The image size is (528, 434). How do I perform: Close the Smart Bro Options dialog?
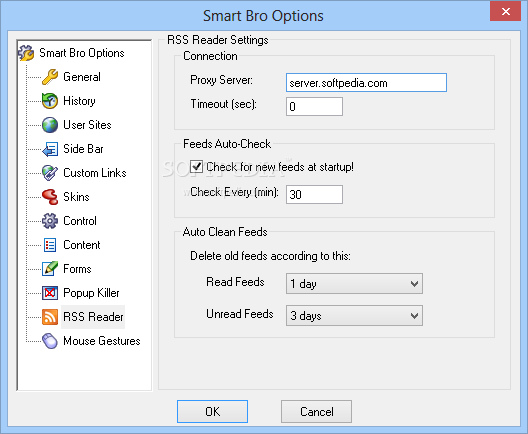click(505, 12)
